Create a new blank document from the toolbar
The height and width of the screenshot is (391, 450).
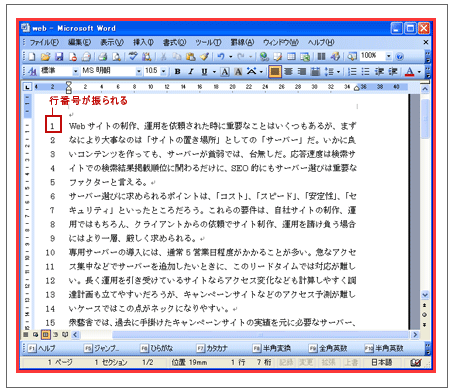pos(32,57)
